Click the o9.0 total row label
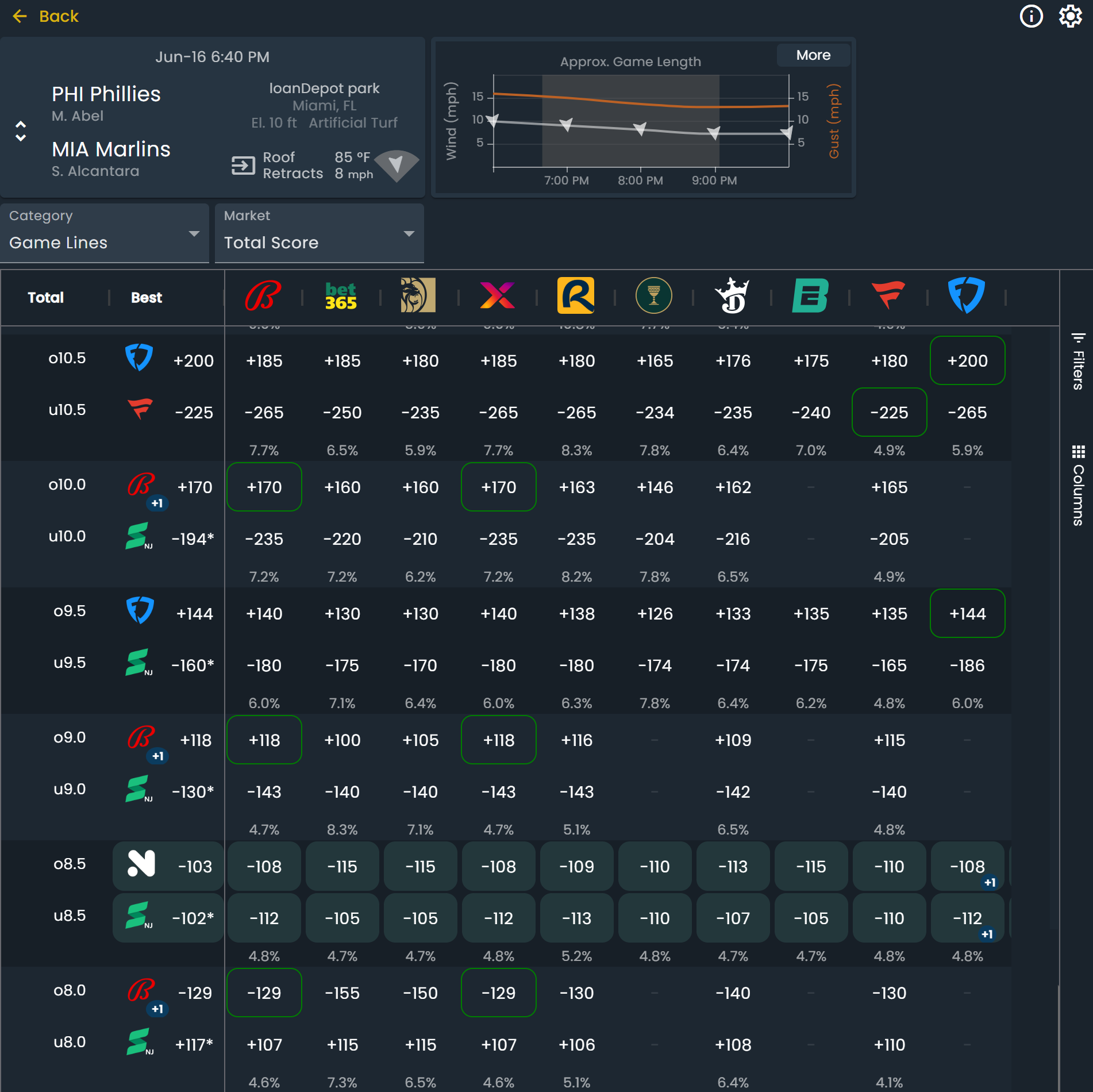The image size is (1093, 1092). [70, 737]
